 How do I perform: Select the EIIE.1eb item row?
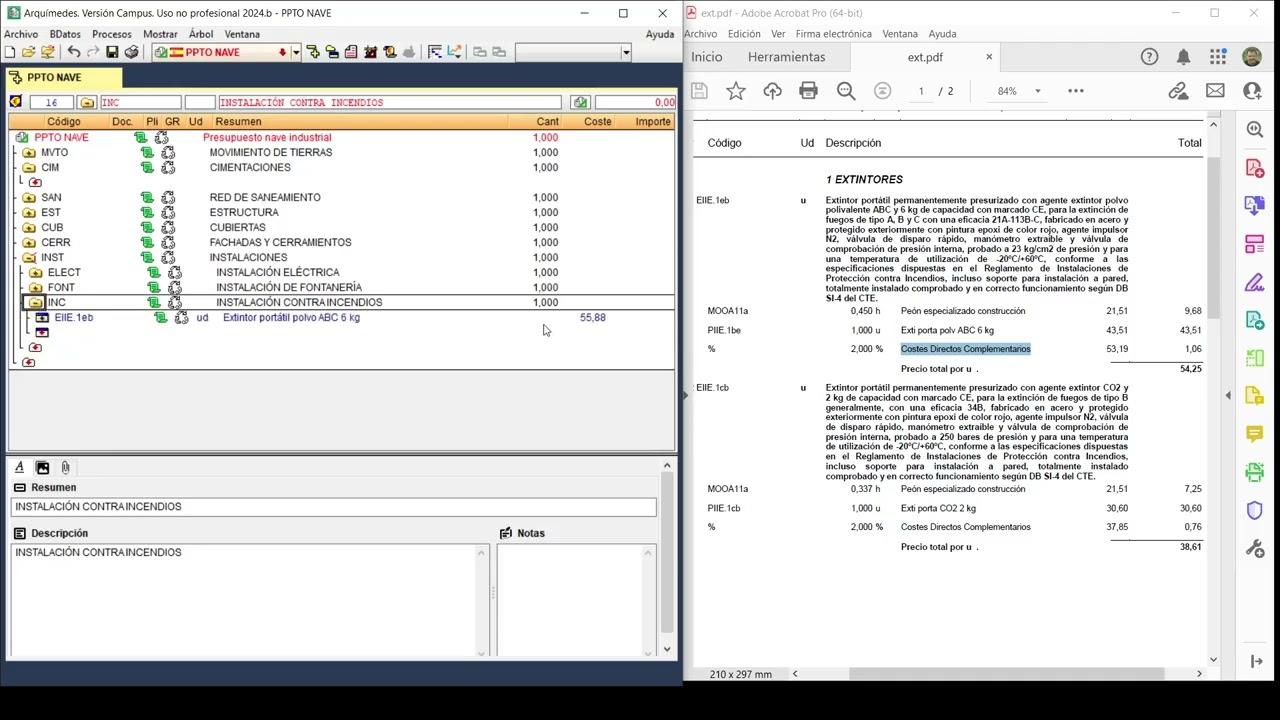tap(341, 317)
